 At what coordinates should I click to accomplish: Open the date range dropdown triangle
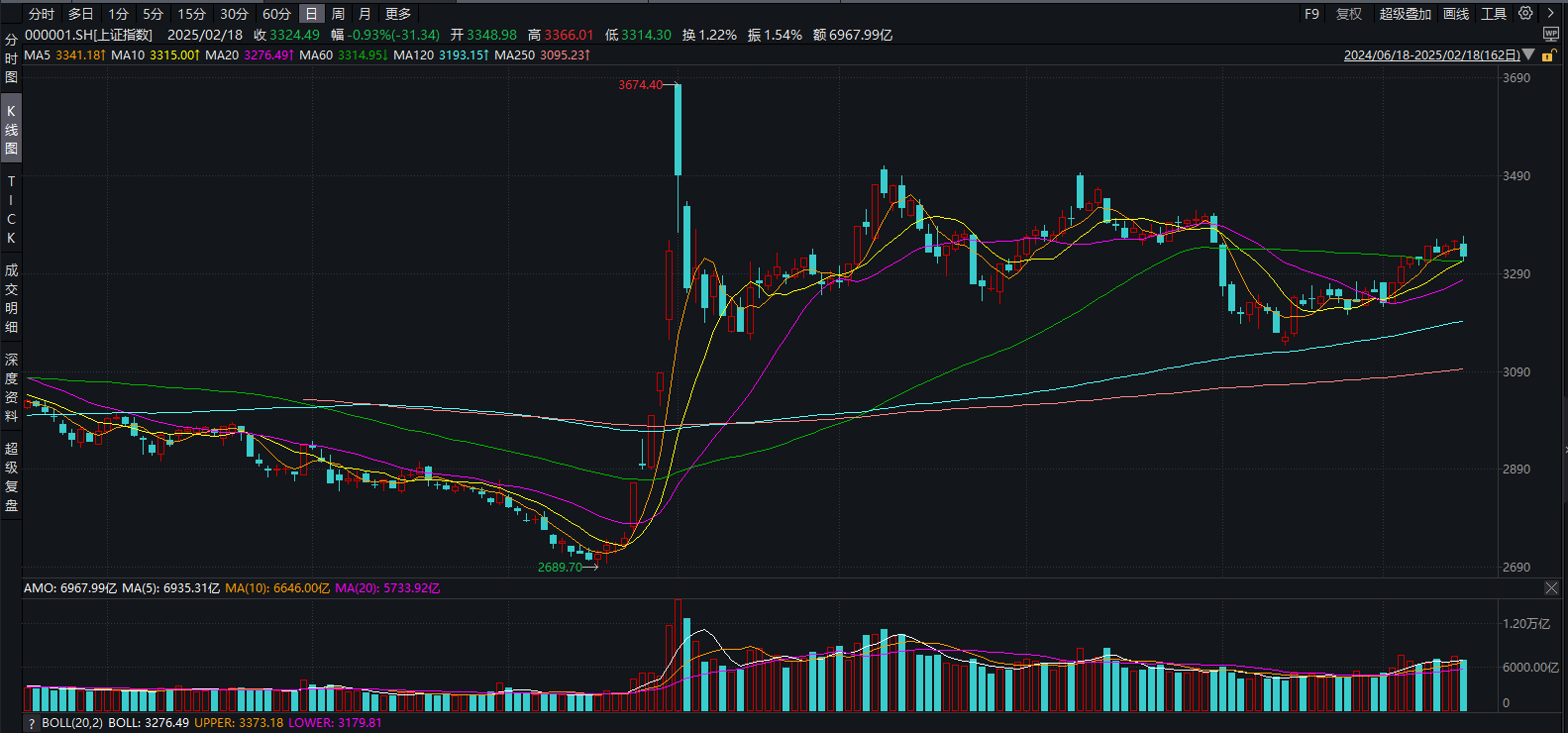(x=1528, y=55)
